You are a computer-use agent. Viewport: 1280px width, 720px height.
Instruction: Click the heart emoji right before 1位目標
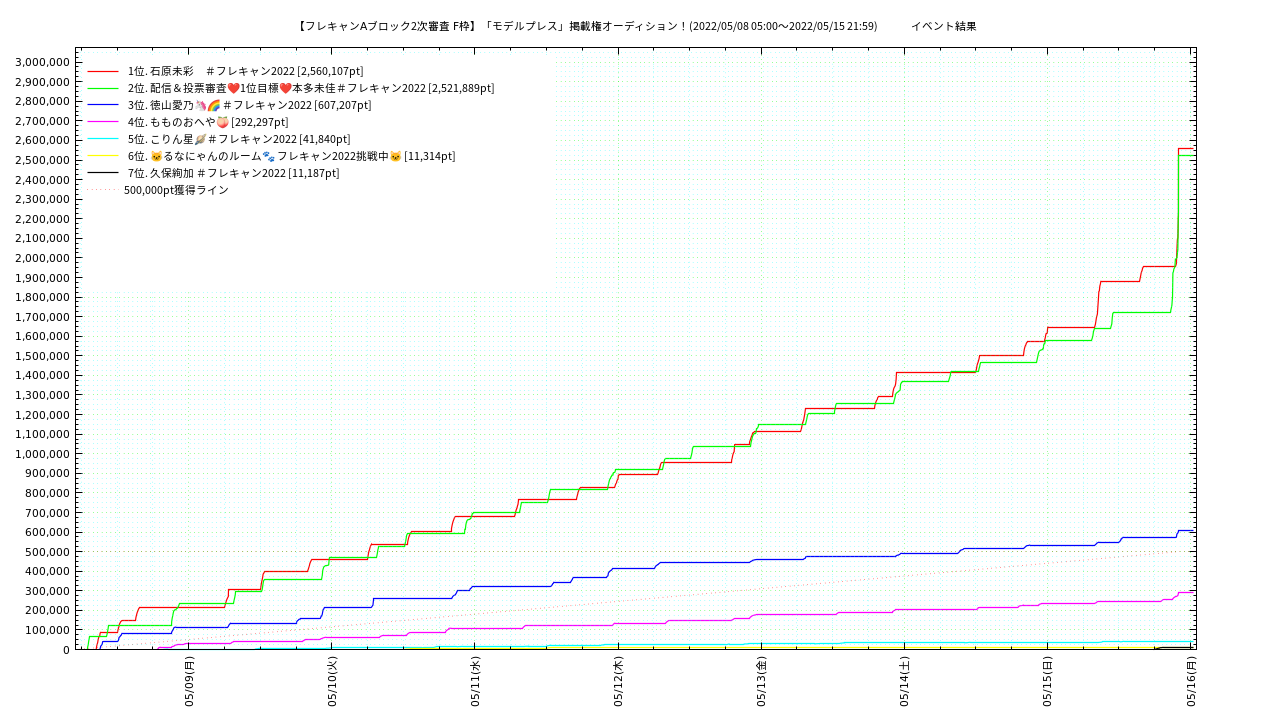pyautogui.click(x=233, y=88)
